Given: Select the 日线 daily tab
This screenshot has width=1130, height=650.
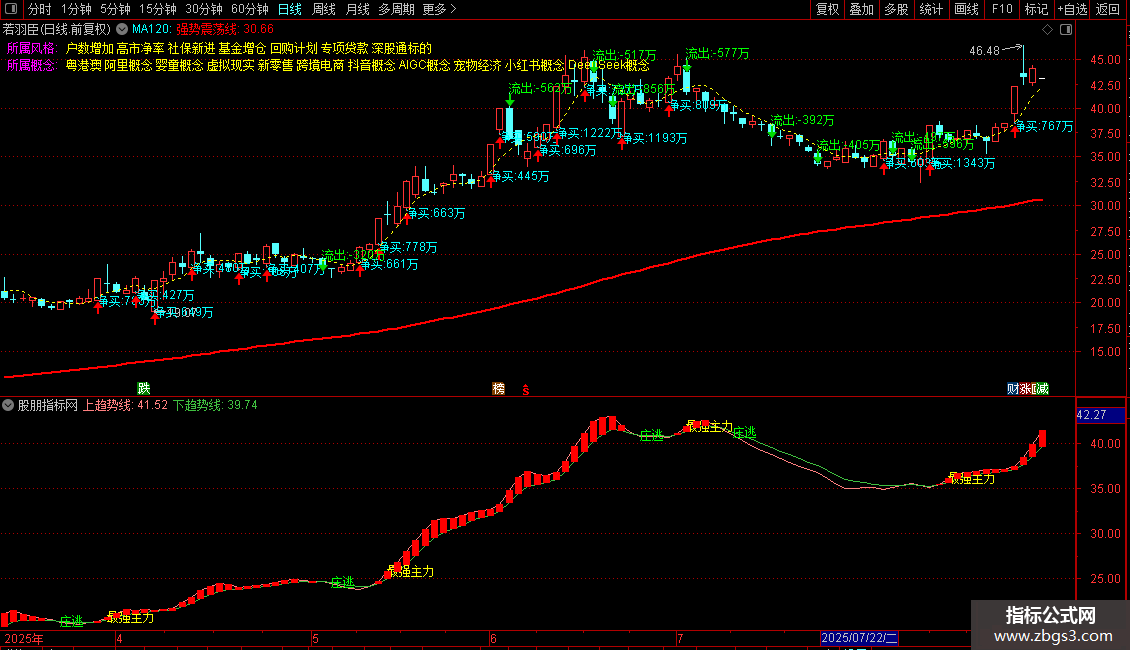Looking at the screenshot, I should point(290,9).
